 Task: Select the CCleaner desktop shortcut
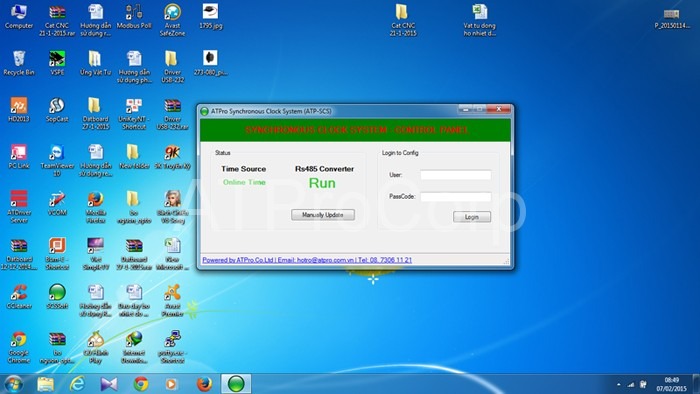click(19, 297)
